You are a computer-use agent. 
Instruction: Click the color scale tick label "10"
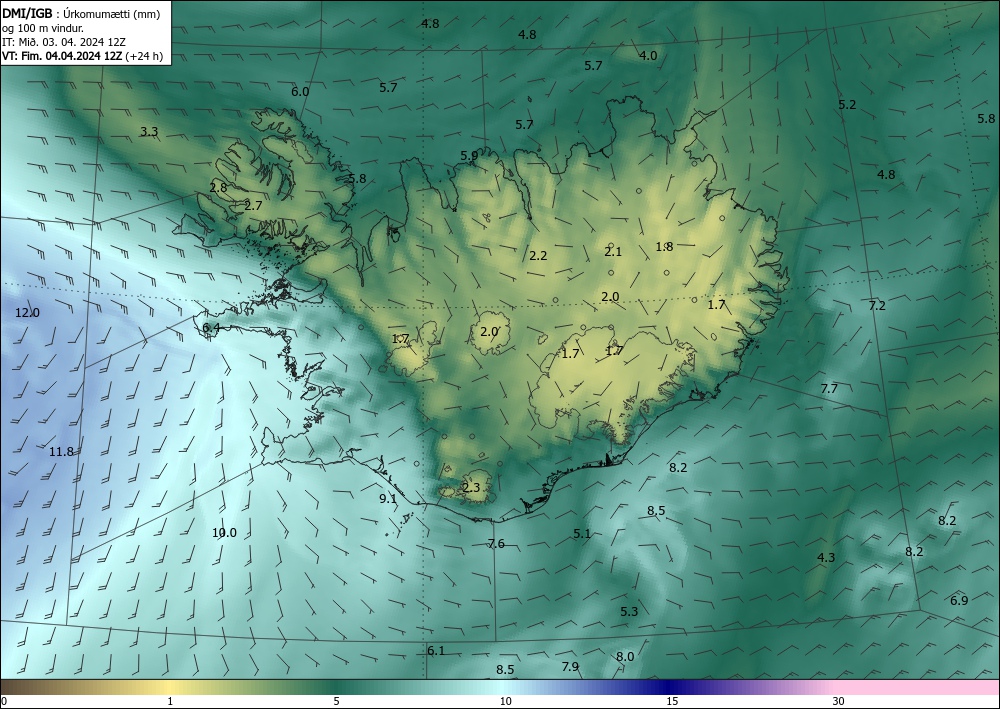pos(505,701)
